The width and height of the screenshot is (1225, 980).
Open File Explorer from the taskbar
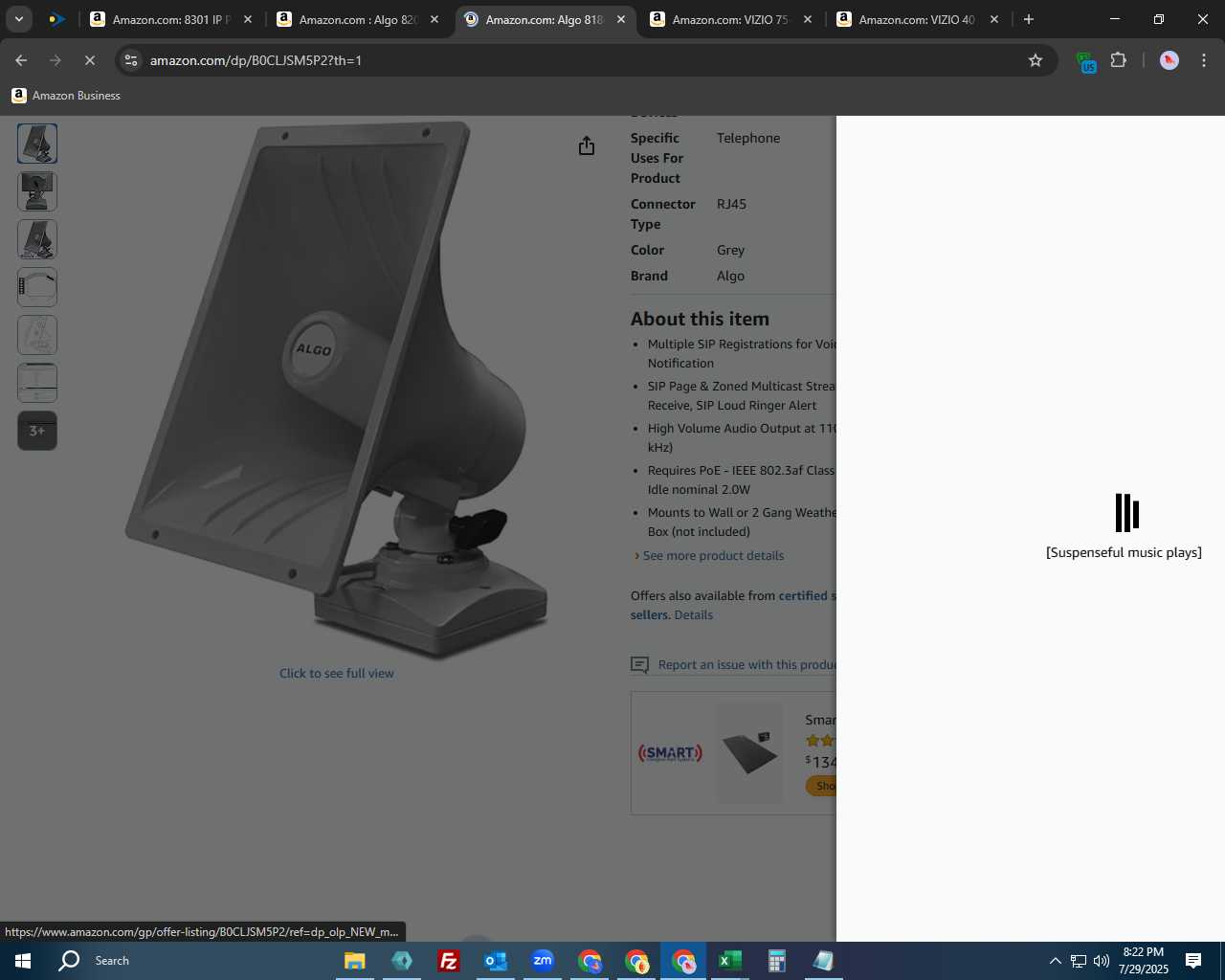coord(355,961)
